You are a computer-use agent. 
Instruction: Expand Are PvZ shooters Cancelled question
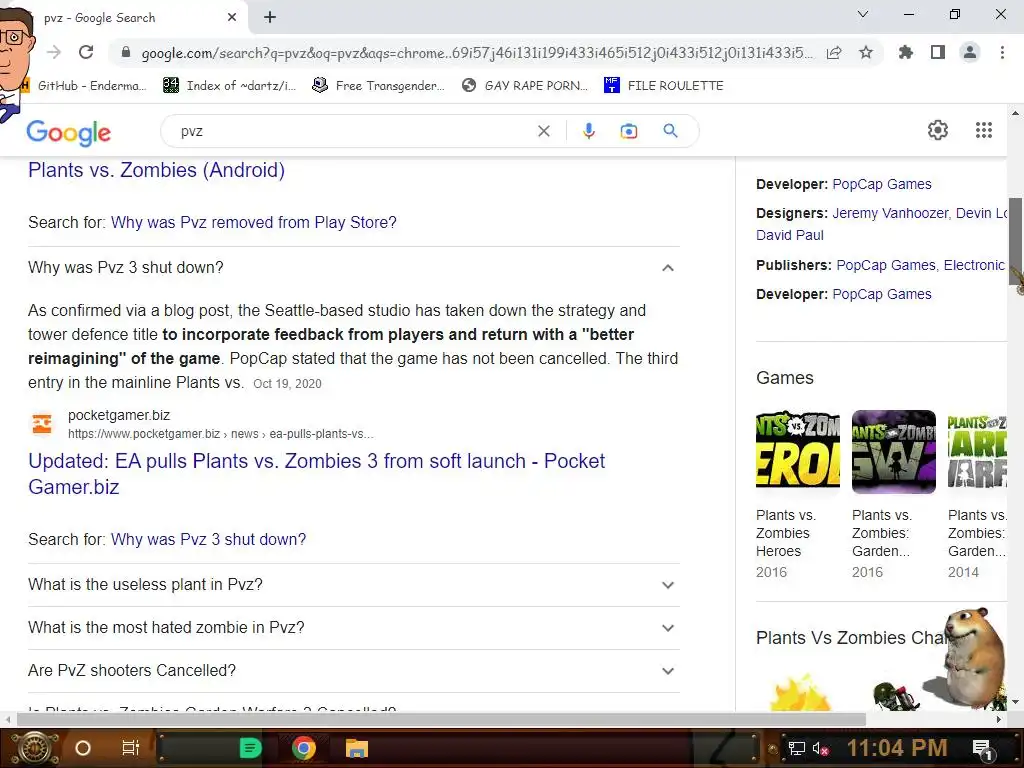coord(353,671)
